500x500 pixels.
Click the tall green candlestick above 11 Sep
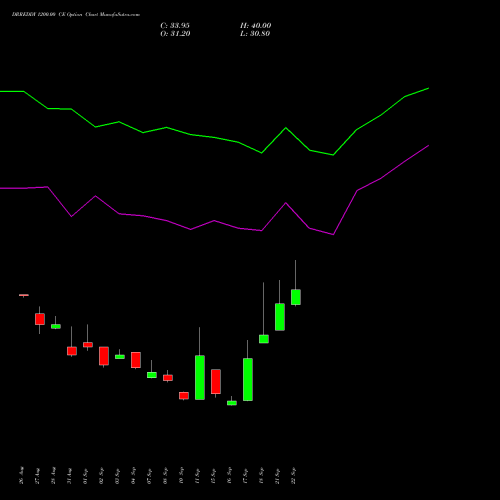point(200,377)
